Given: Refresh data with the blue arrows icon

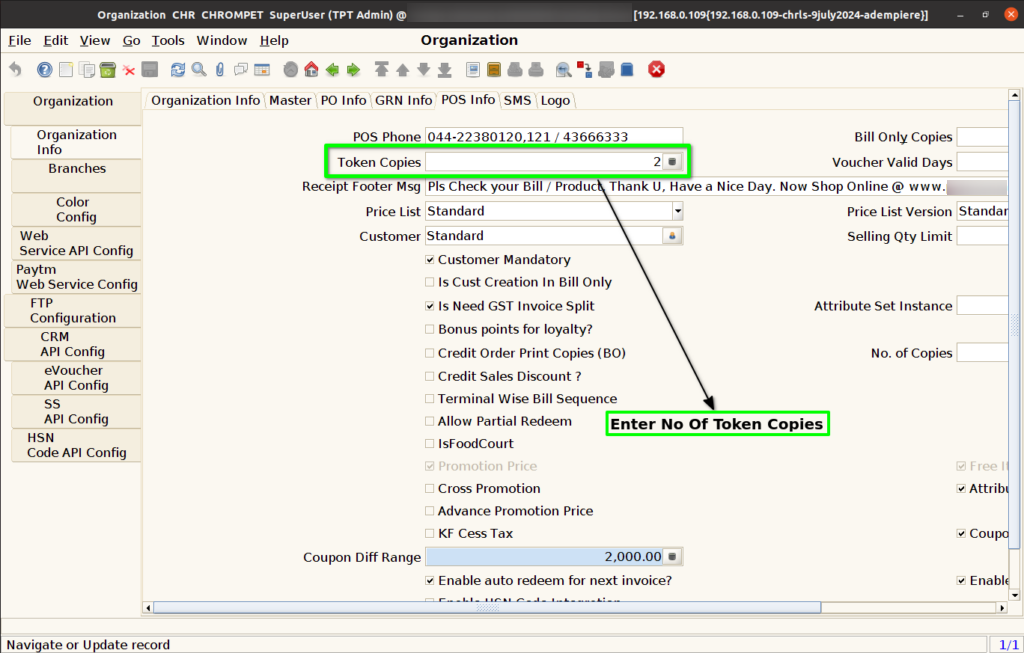Looking at the screenshot, I should pyautogui.click(x=178, y=69).
